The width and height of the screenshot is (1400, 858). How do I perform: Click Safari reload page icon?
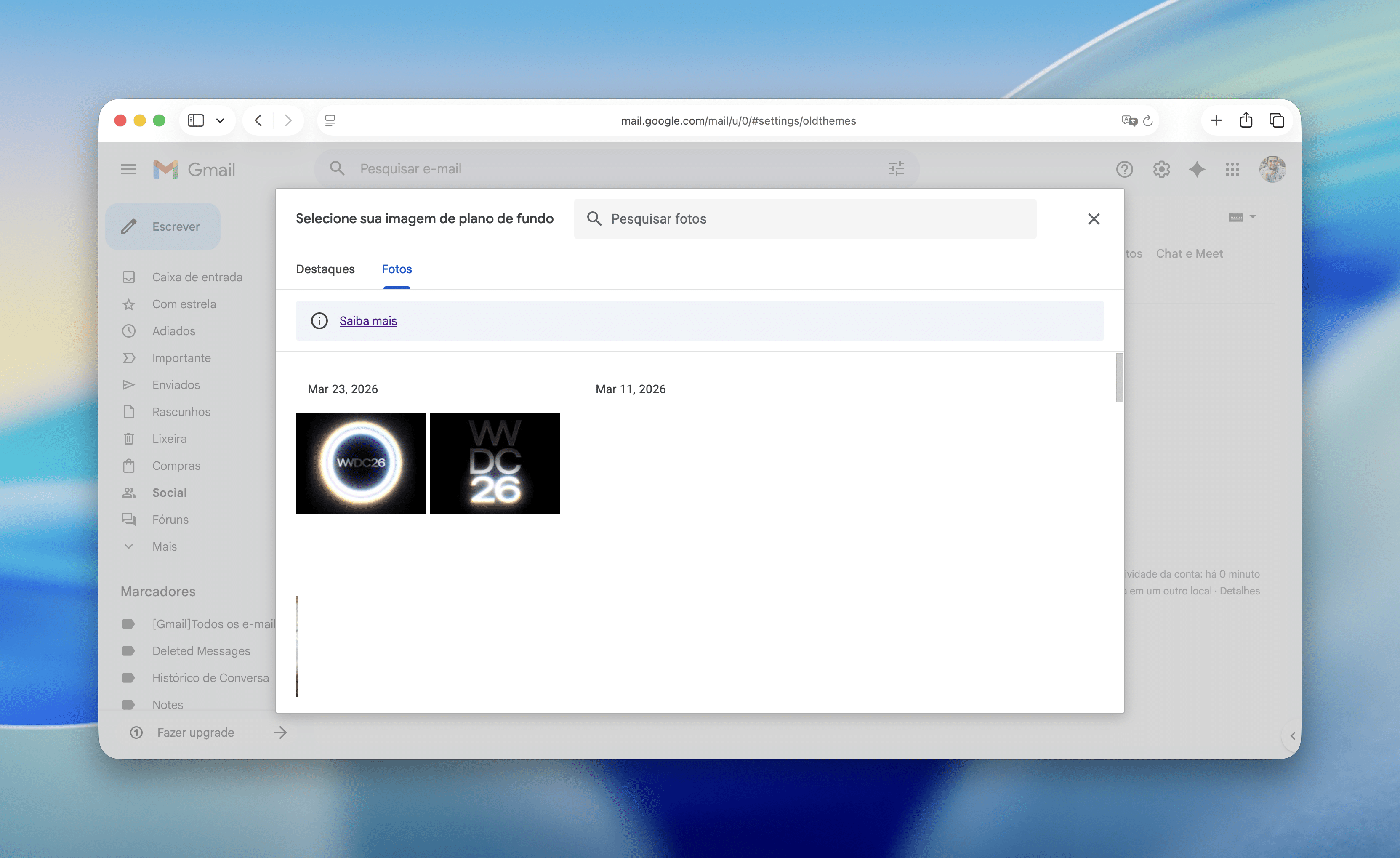coord(1148,120)
